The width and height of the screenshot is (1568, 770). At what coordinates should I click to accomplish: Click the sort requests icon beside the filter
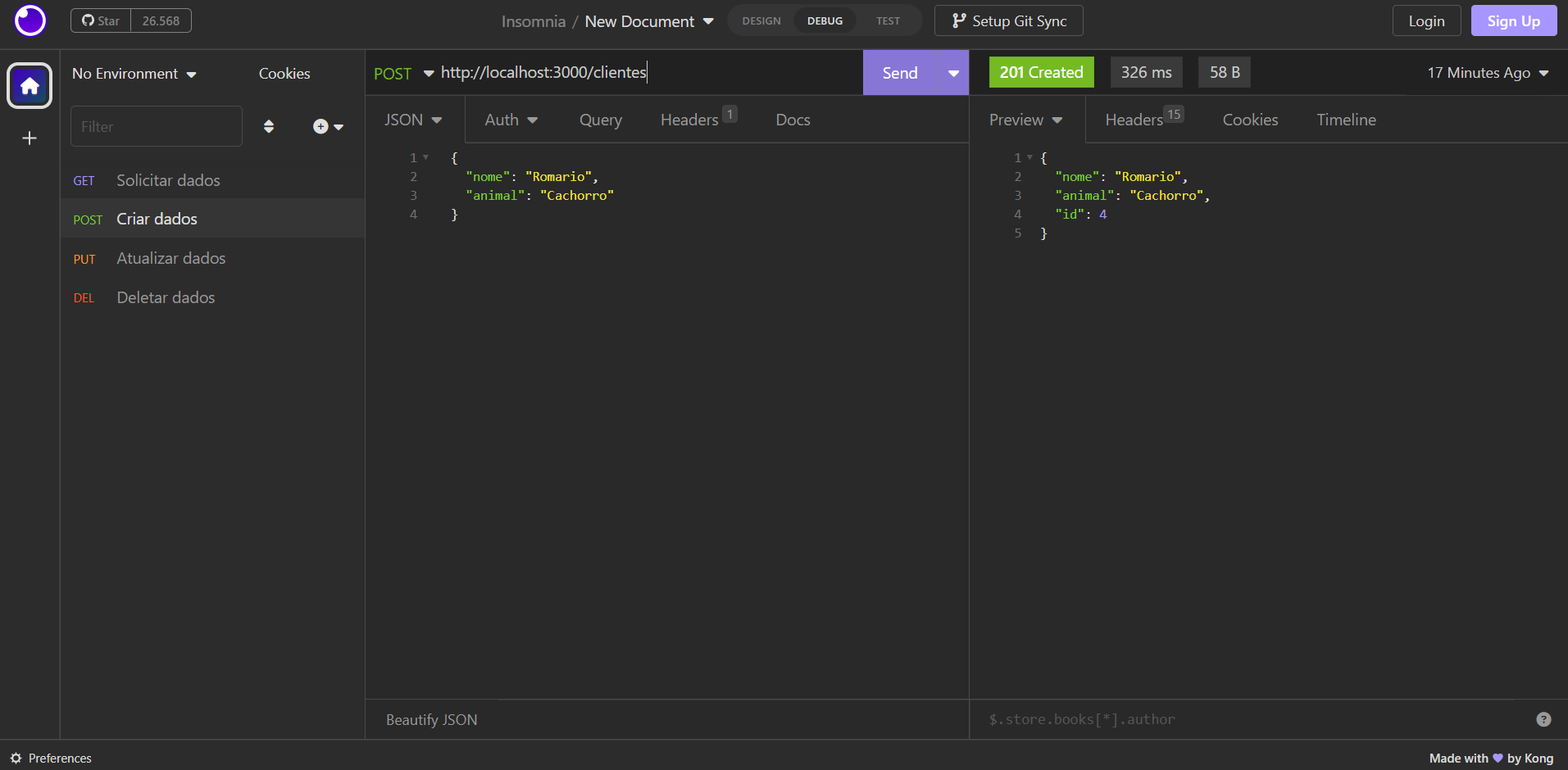click(x=269, y=126)
